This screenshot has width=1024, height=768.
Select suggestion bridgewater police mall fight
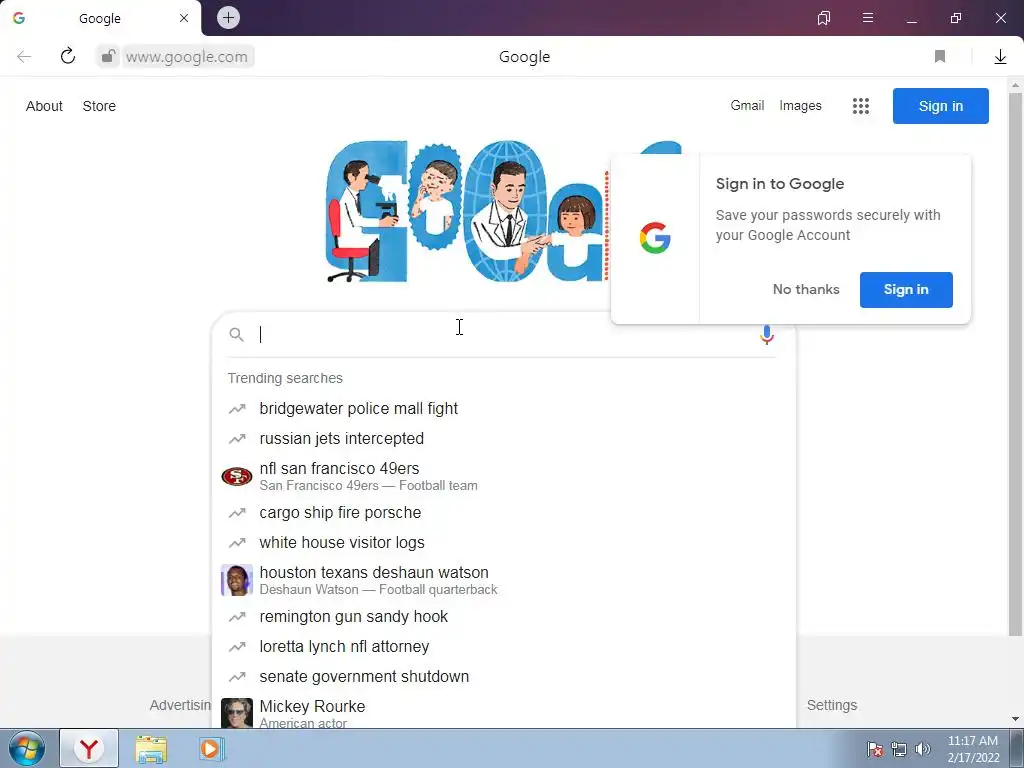(504, 408)
